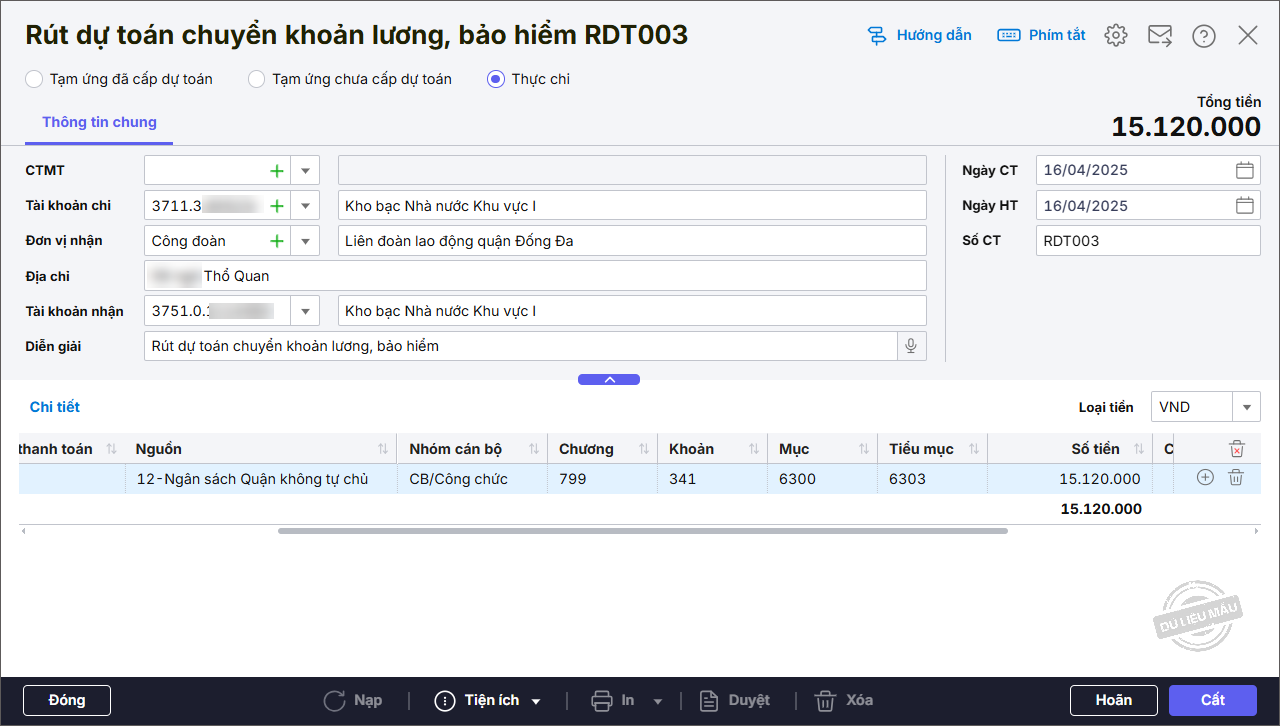
Task: Click the horizontal scrollbar under the detail table
Action: pos(642,531)
